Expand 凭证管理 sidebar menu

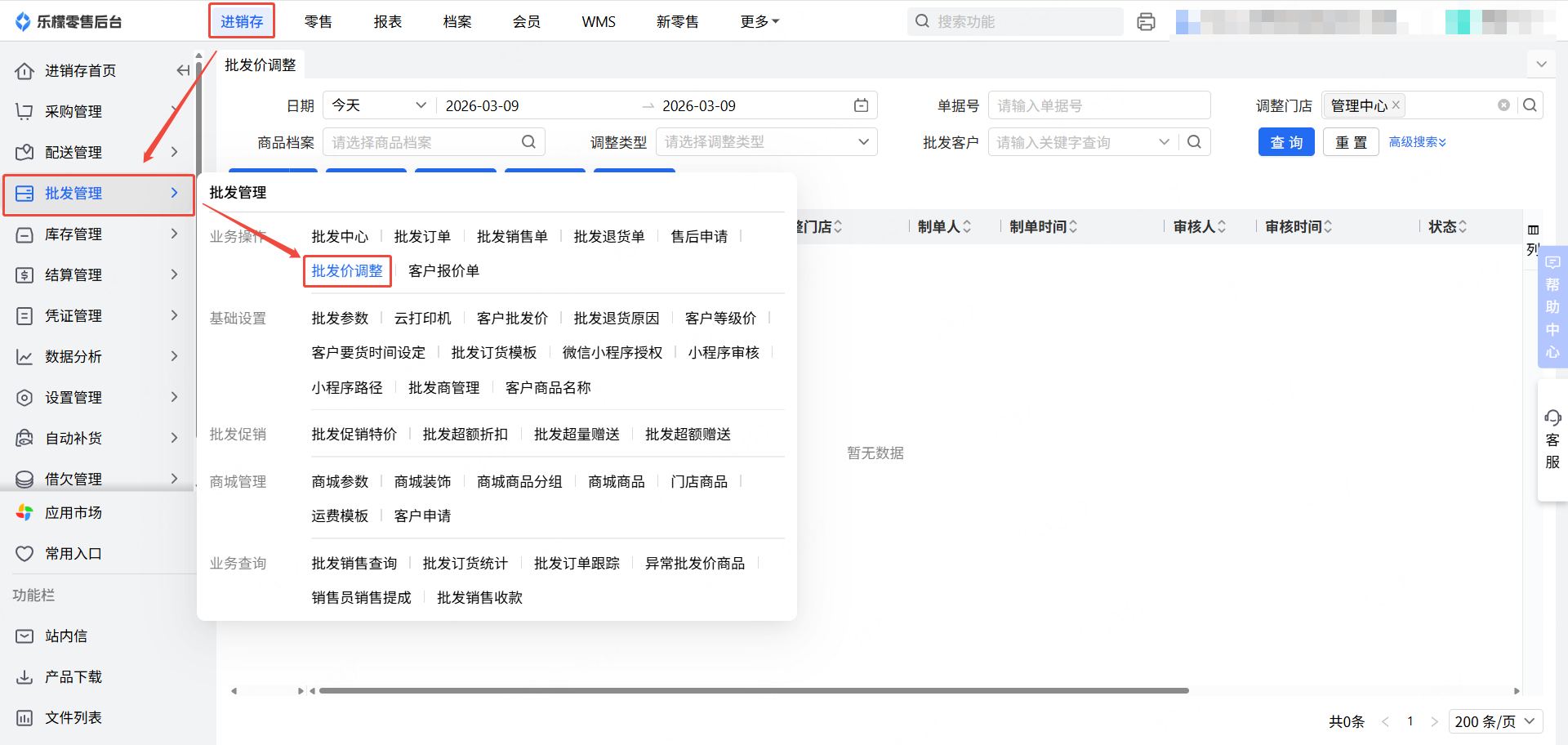(98, 316)
